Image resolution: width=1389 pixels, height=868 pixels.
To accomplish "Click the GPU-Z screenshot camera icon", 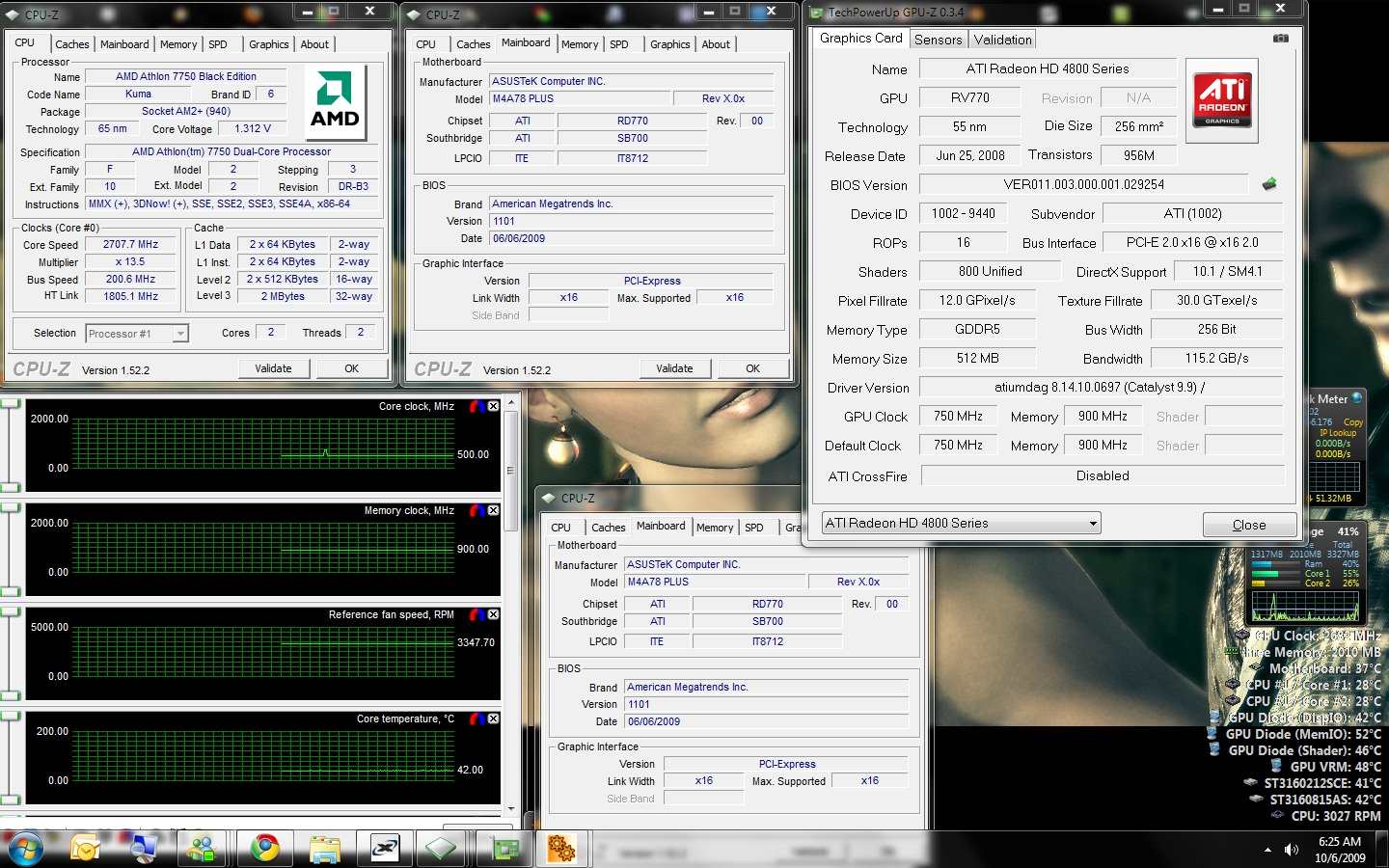I will (1281, 39).
